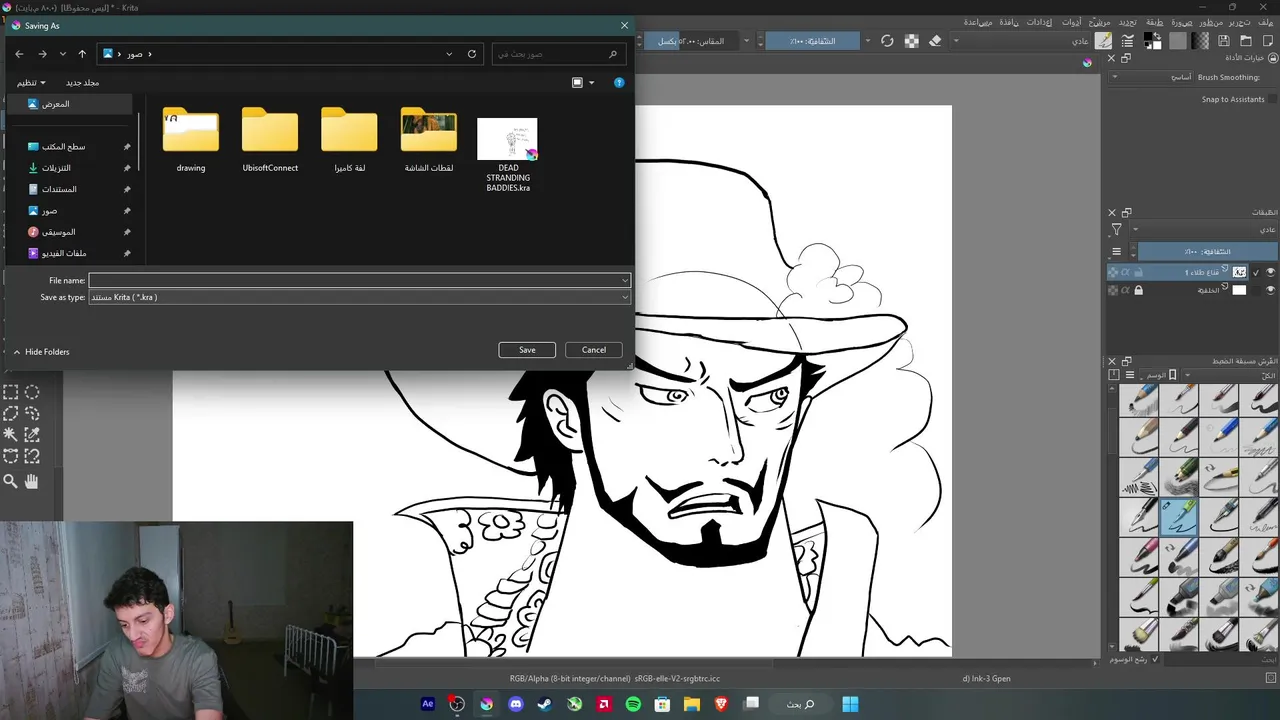Open the File menu (ملف) in Krita
Screen dimensions: 1280x720
(1265, 22)
